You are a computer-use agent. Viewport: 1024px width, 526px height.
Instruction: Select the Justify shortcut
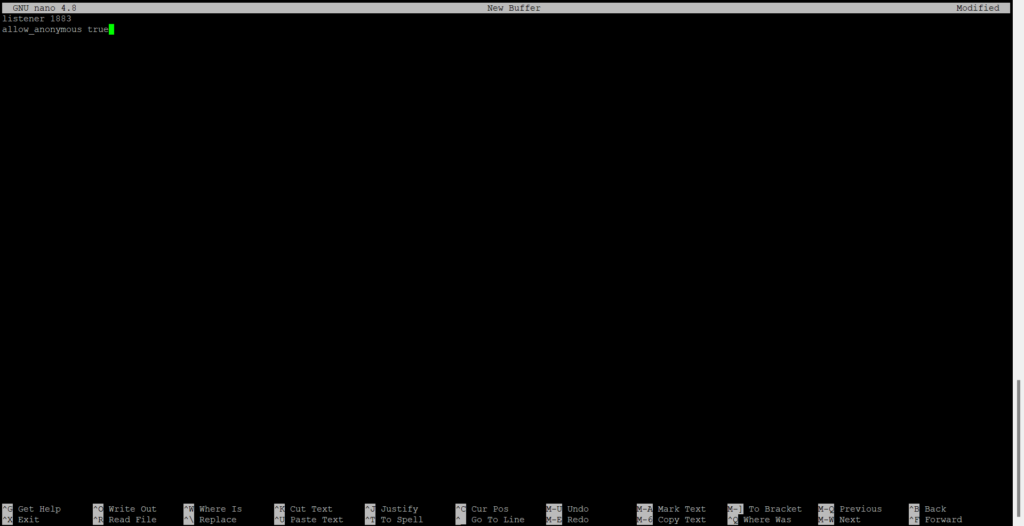(x=399, y=509)
